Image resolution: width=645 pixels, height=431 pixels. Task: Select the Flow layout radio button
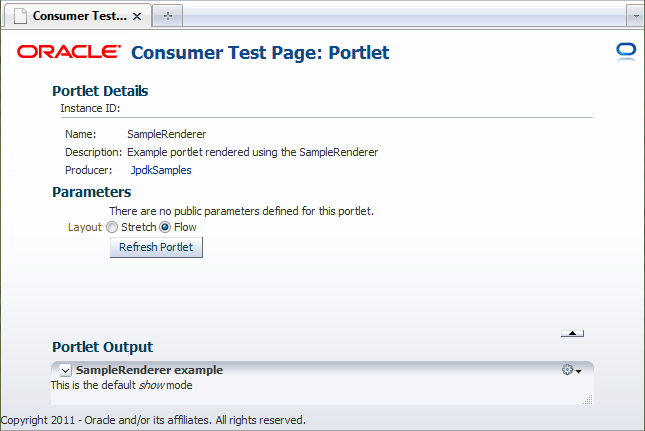pyautogui.click(x=165, y=227)
